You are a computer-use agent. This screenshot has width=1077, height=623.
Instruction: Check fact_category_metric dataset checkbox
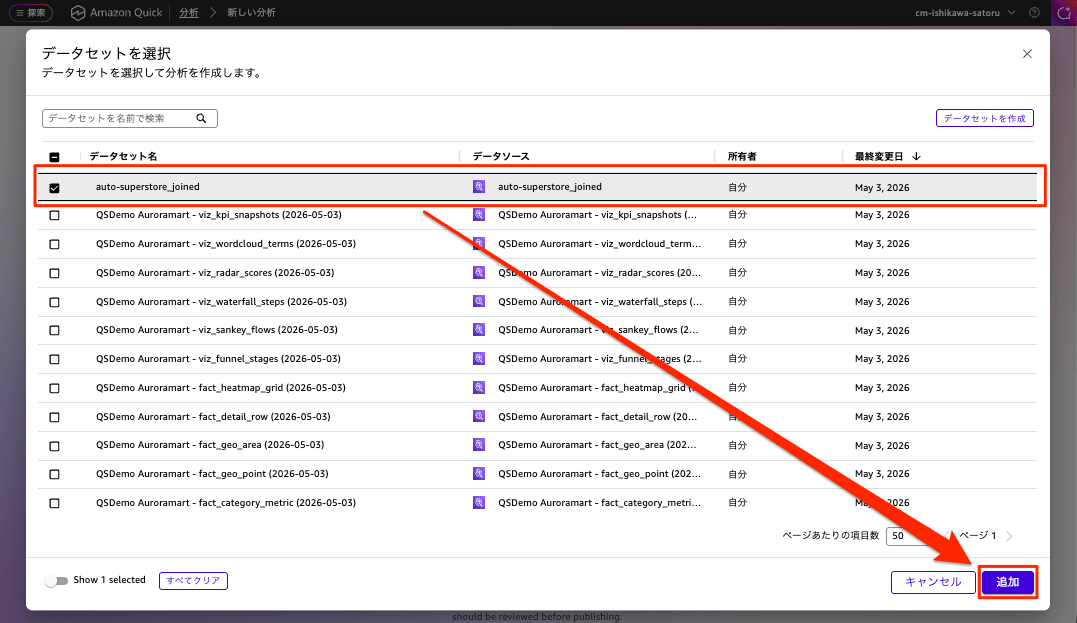tap(54, 503)
